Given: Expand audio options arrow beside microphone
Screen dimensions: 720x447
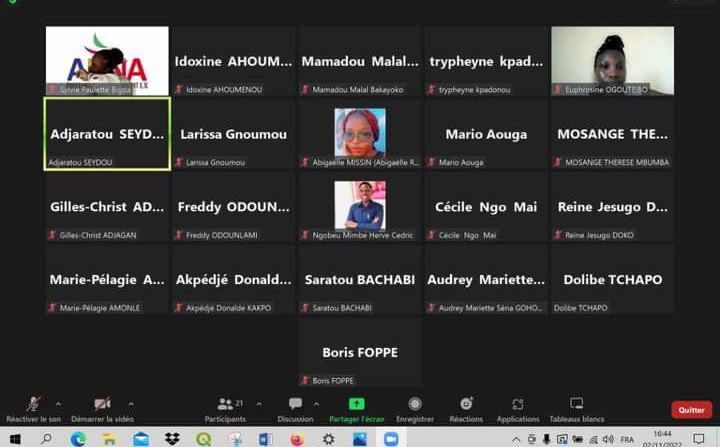Looking at the screenshot, I should pos(58,404).
